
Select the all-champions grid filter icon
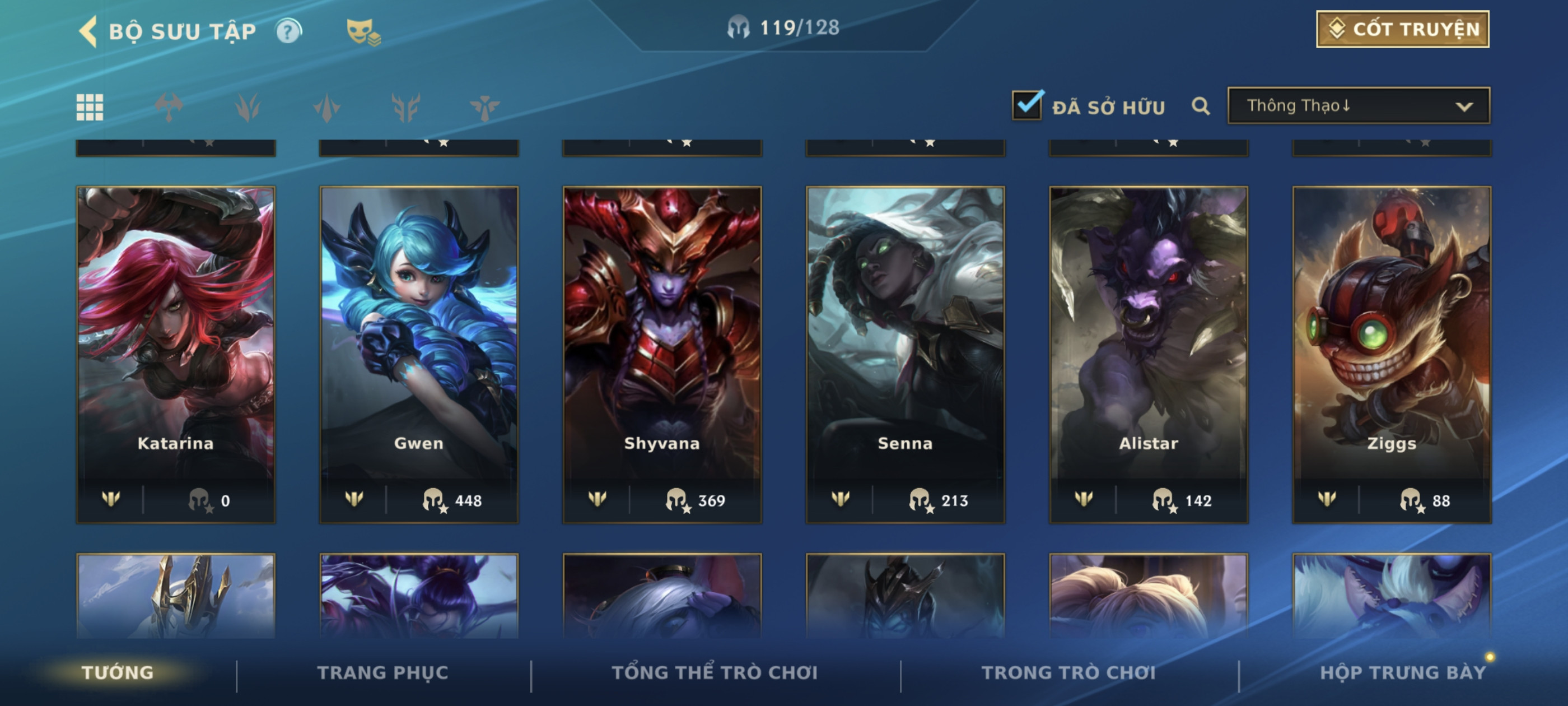pos(90,107)
